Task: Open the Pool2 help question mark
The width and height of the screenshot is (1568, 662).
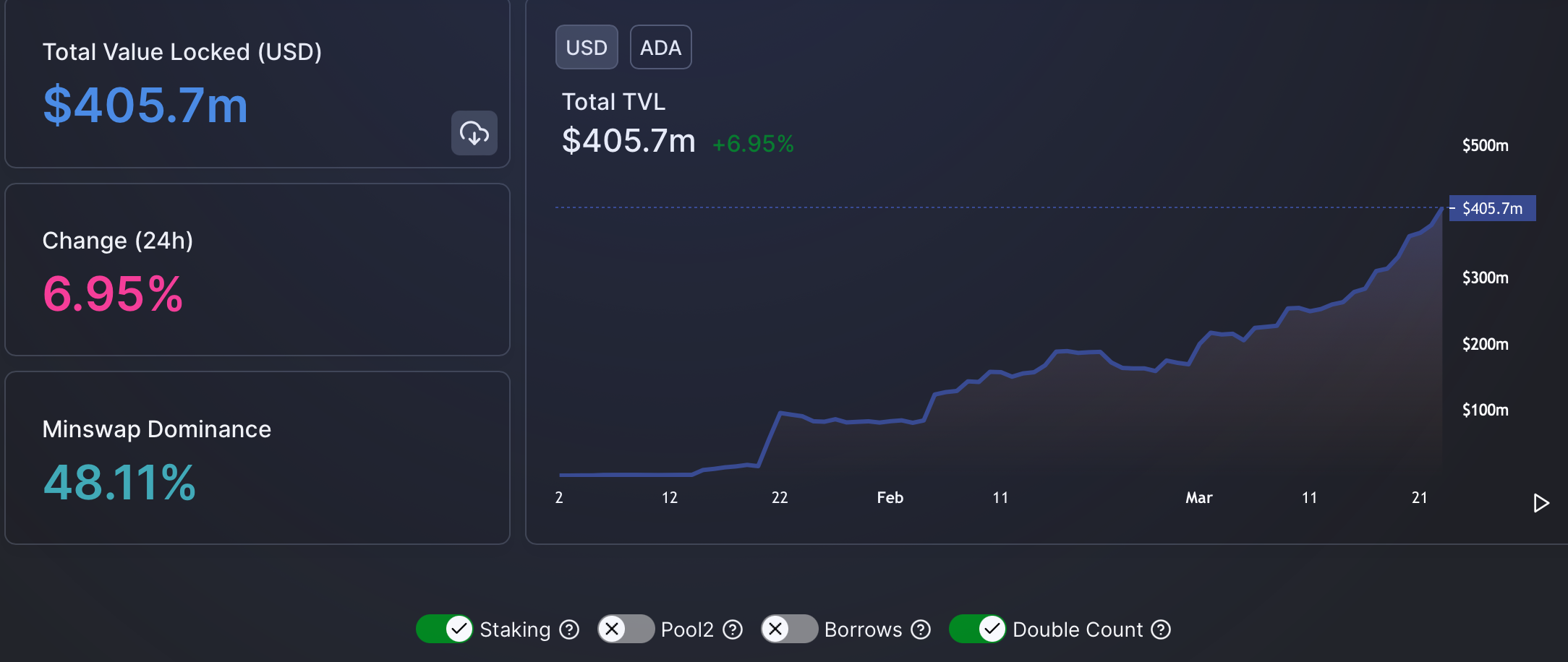Action: pos(733,629)
